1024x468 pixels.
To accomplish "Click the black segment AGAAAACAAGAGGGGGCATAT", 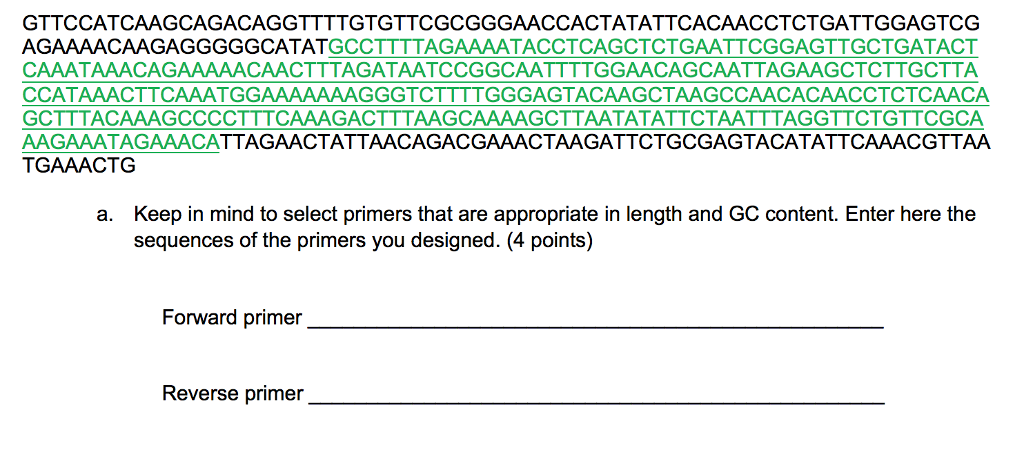I will pos(176,47).
